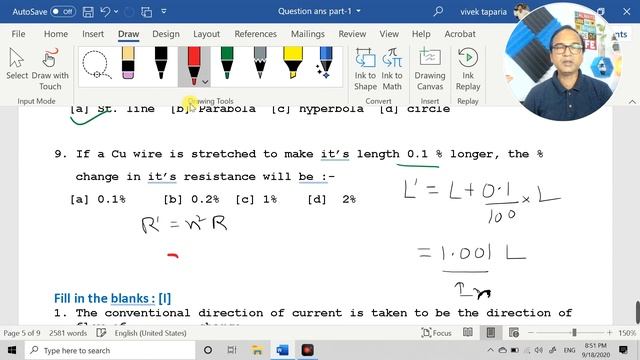Choose the Select arrow tool
Screen dimensions: 640x360
[17, 64]
